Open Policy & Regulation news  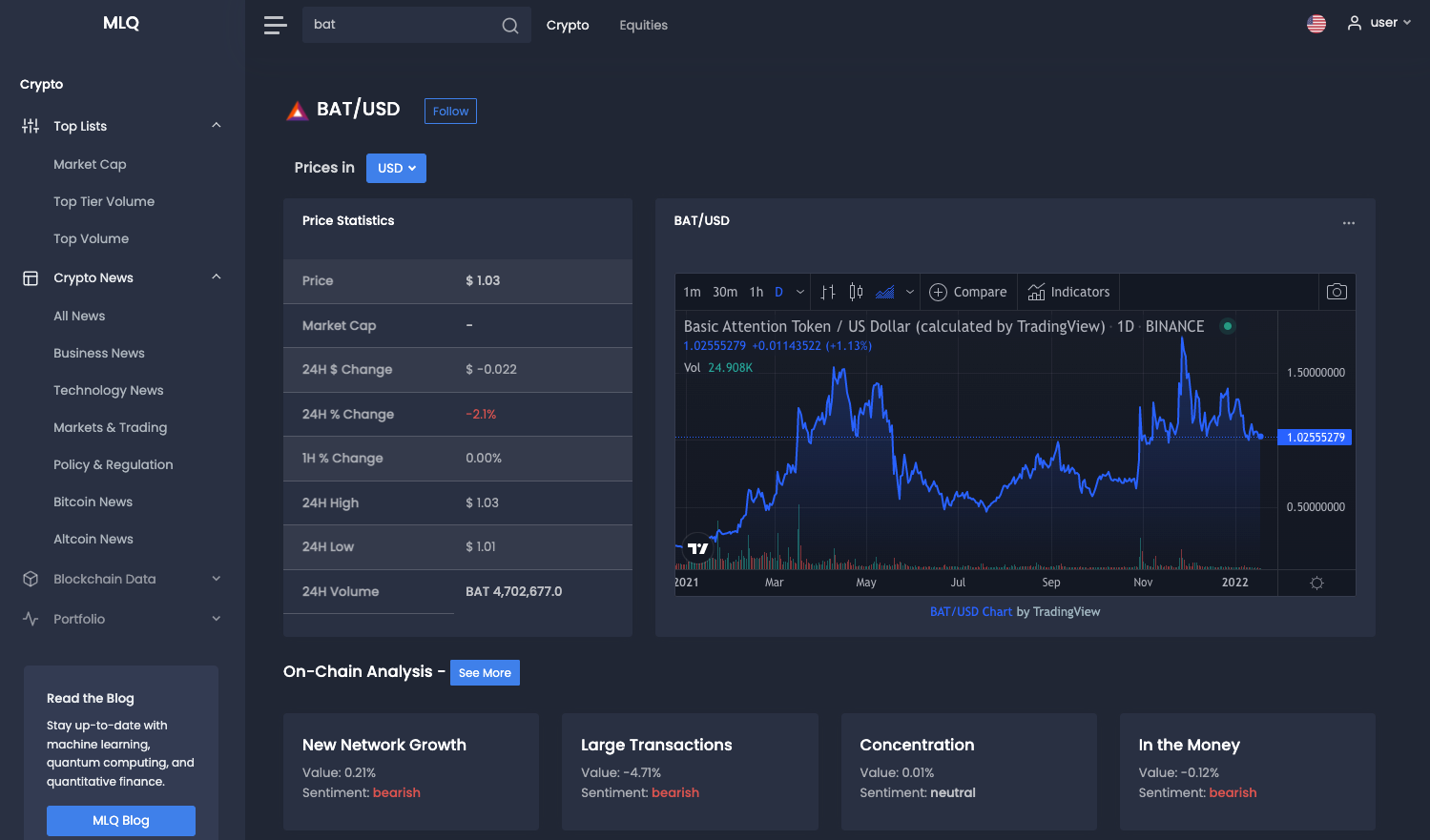coord(114,464)
